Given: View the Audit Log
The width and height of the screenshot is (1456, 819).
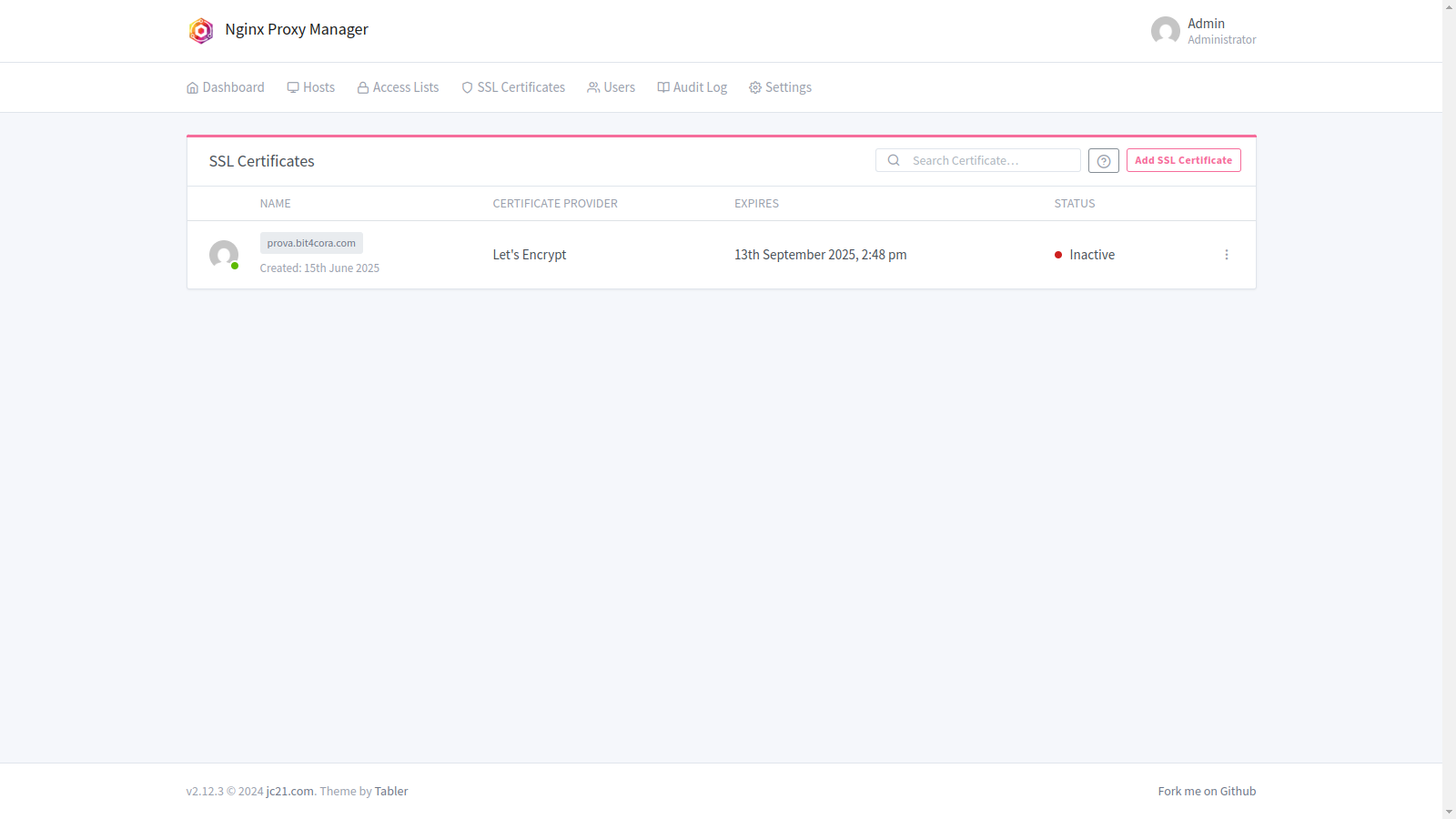Looking at the screenshot, I should click(693, 87).
